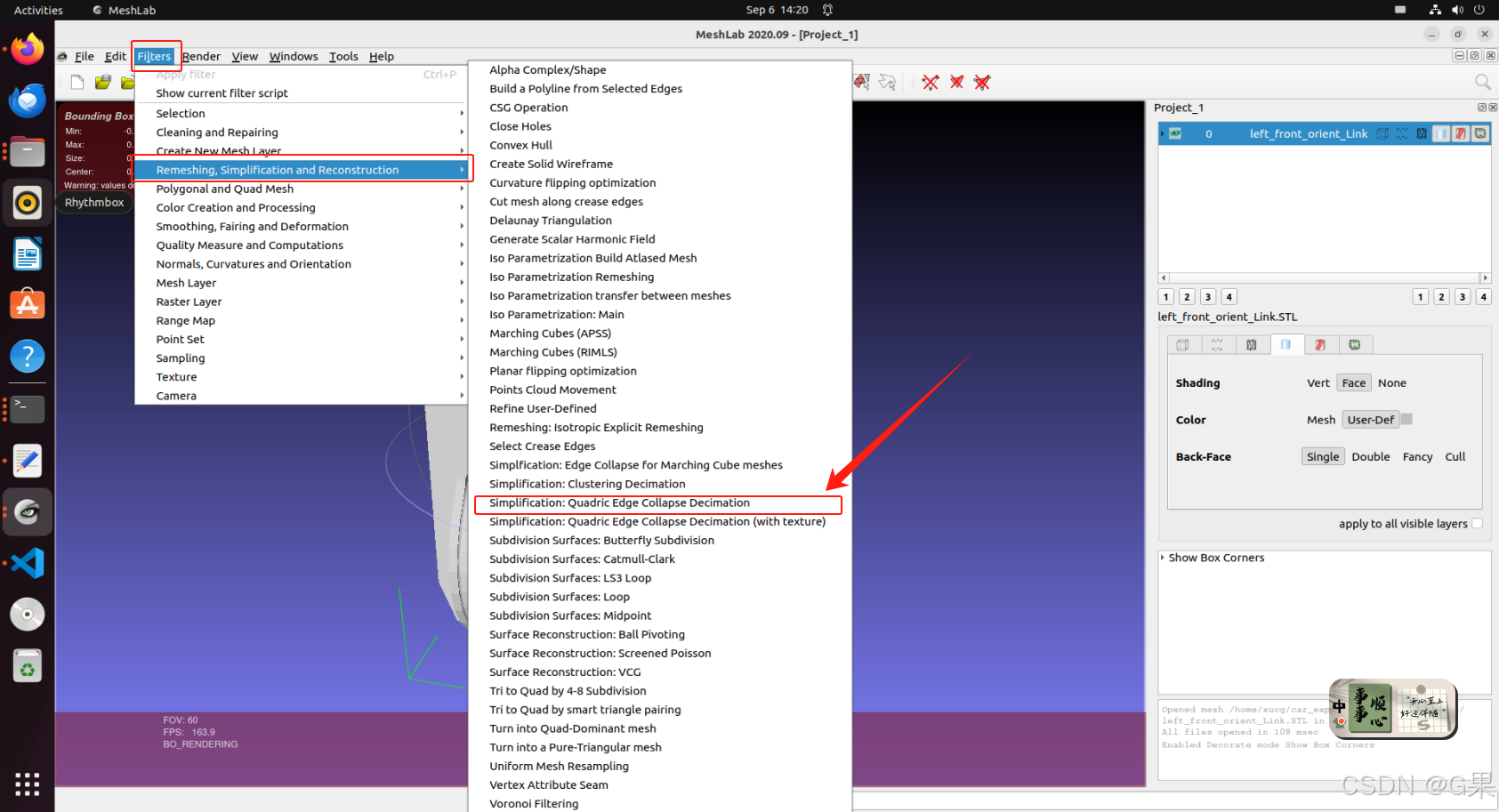Choose Simplification: Clustering Decimation

click(659, 485)
